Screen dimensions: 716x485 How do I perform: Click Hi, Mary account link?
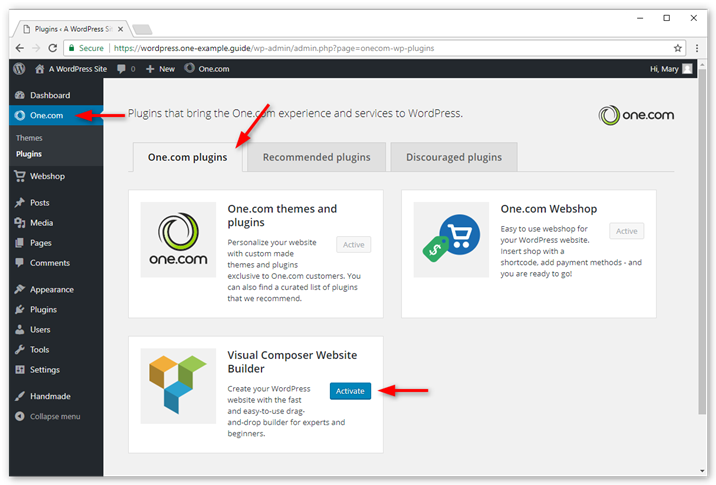click(x=664, y=69)
